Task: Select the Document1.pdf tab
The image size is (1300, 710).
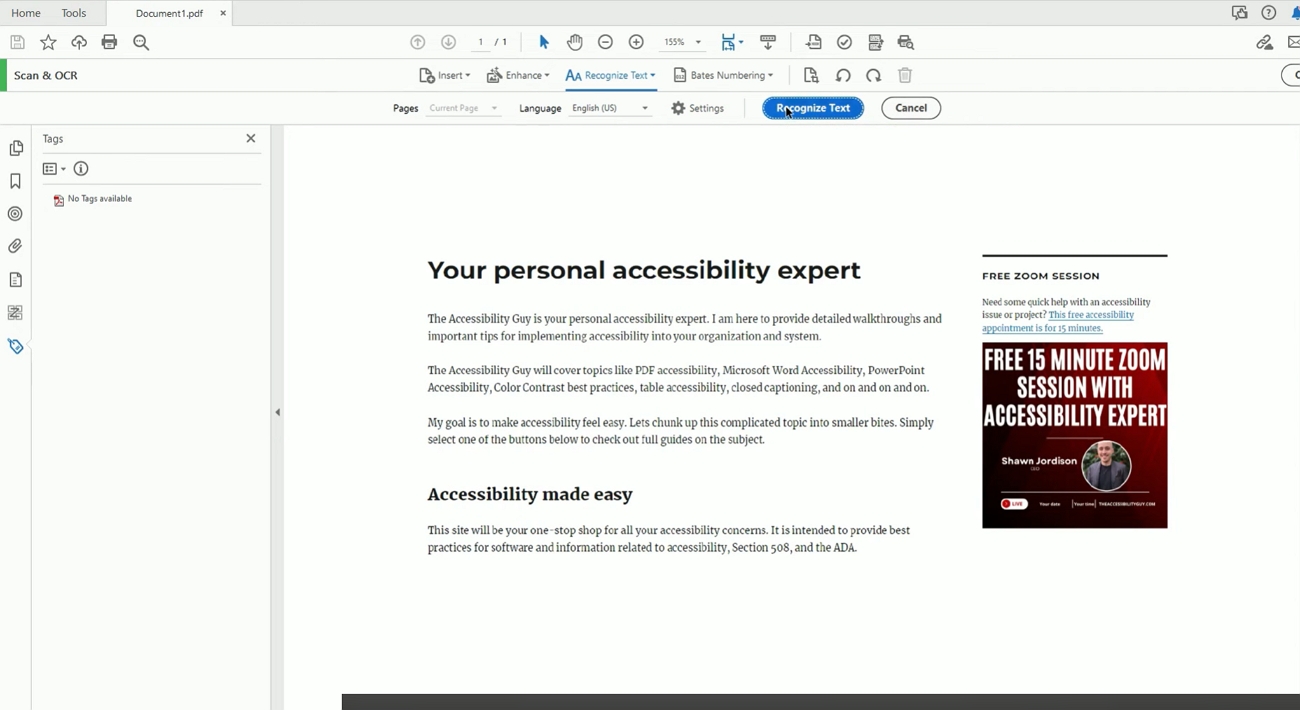Action: [x=169, y=13]
